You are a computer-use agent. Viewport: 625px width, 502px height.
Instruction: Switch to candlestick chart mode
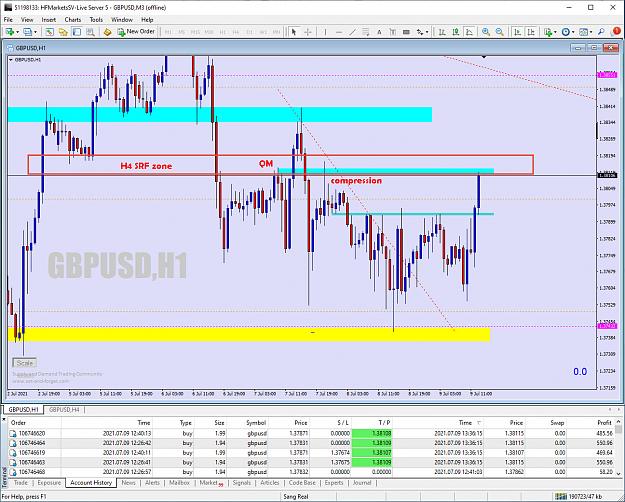(x=456, y=32)
